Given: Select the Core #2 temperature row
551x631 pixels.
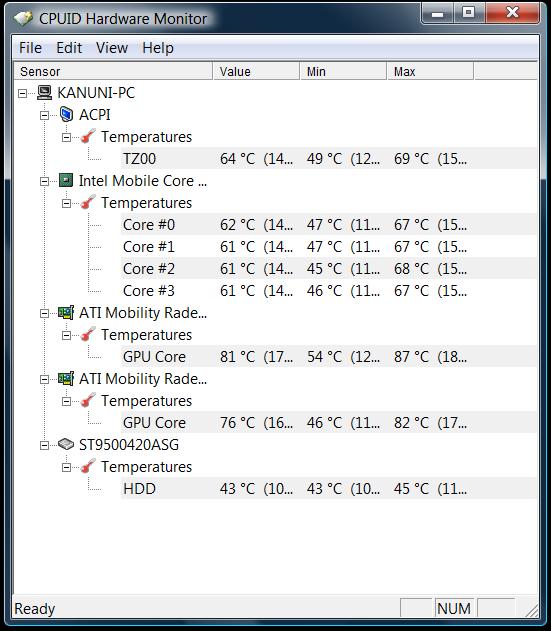Looking at the screenshot, I should click(x=328, y=268).
